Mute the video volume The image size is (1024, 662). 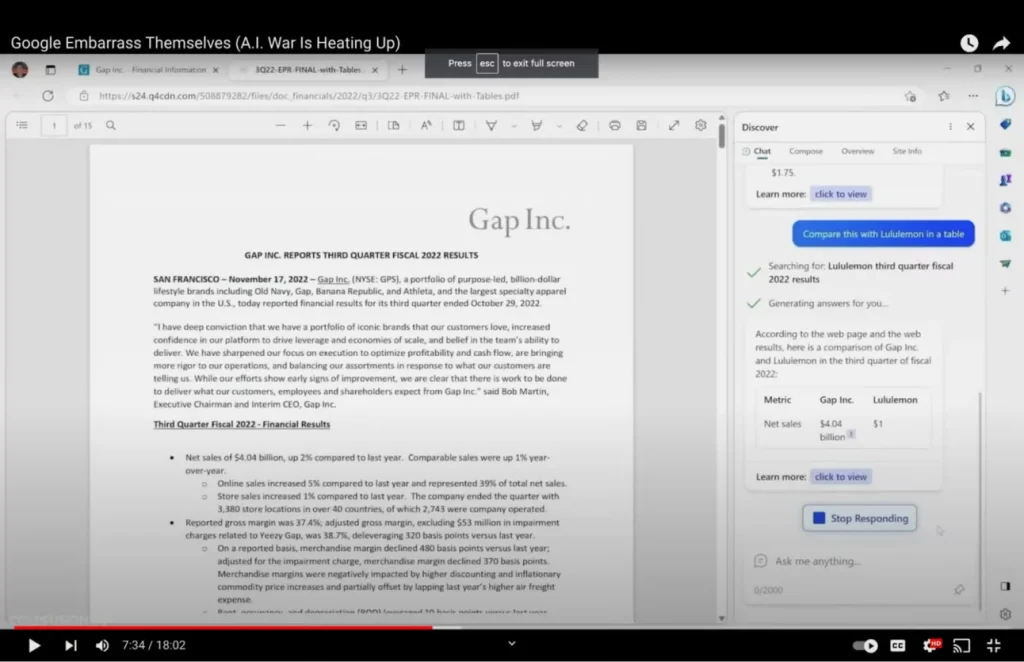point(103,645)
